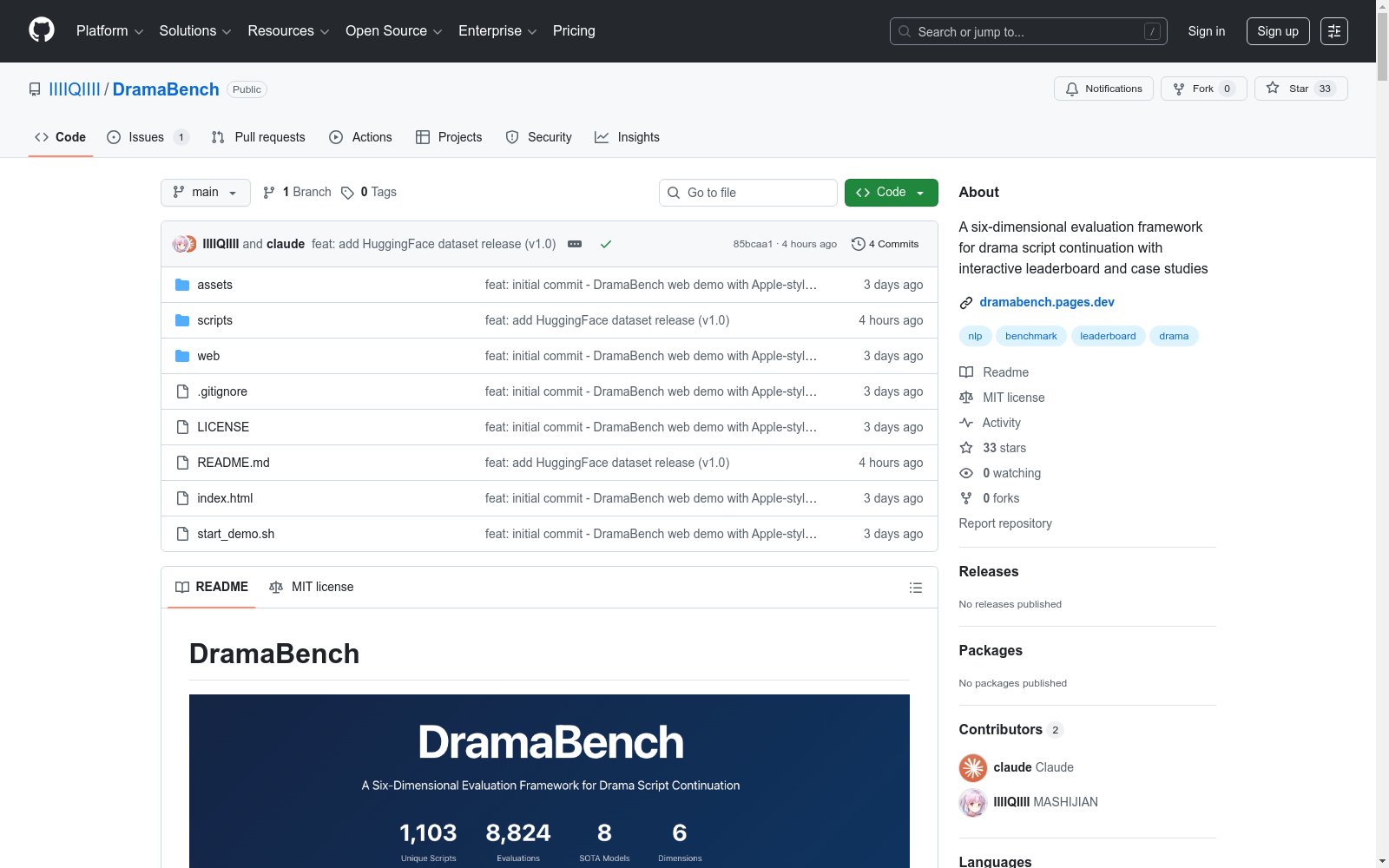Screen dimensions: 1389x868
Task: Switch to the MIT license tab
Action: (312, 588)
